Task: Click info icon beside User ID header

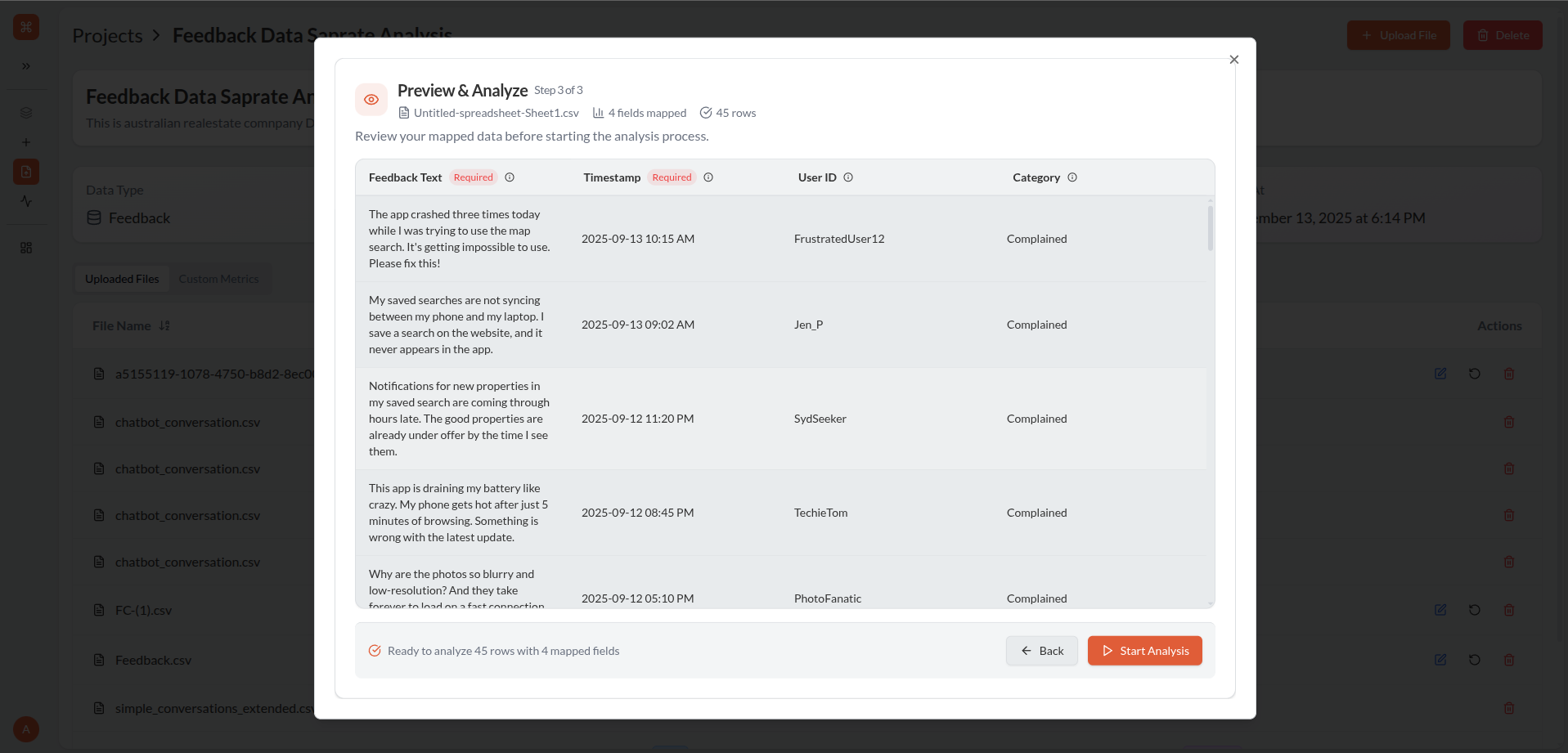Action: pos(848,177)
